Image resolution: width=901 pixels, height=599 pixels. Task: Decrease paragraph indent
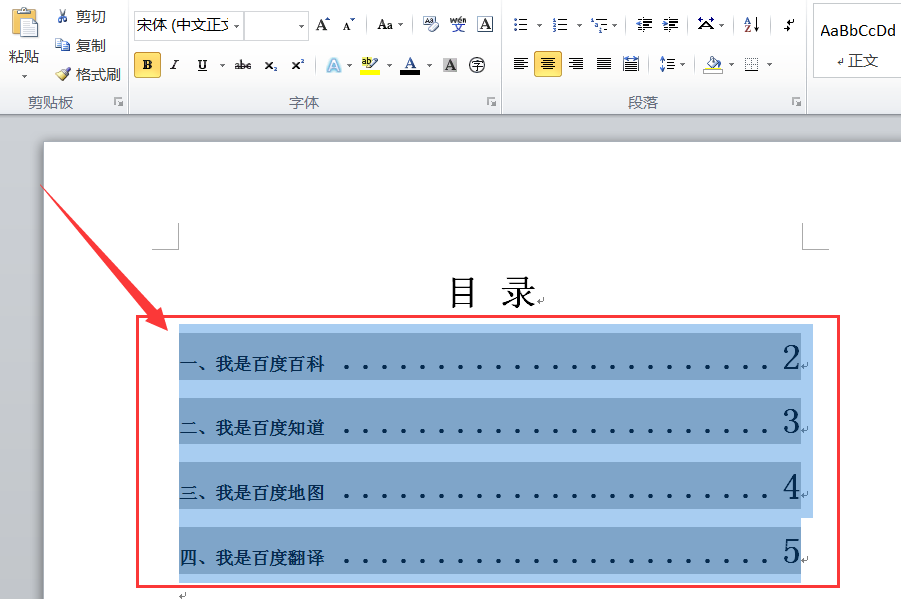[x=644, y=25]
